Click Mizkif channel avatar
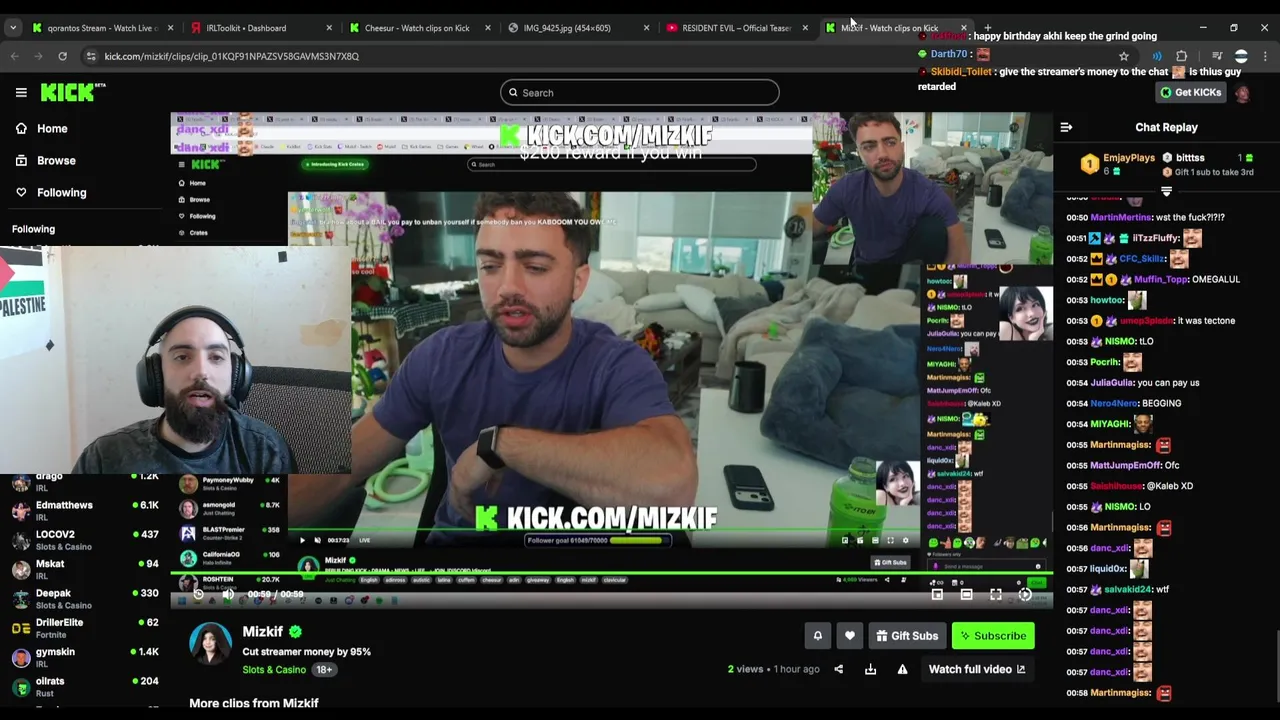The width and height of the screenshot is (1280, 720). (210, 643)
